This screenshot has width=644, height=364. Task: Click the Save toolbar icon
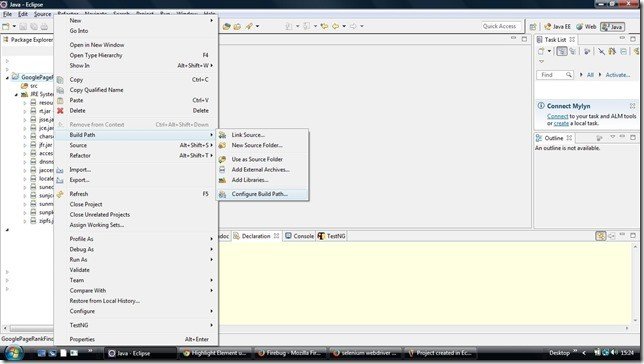click(x=23, y=26)
